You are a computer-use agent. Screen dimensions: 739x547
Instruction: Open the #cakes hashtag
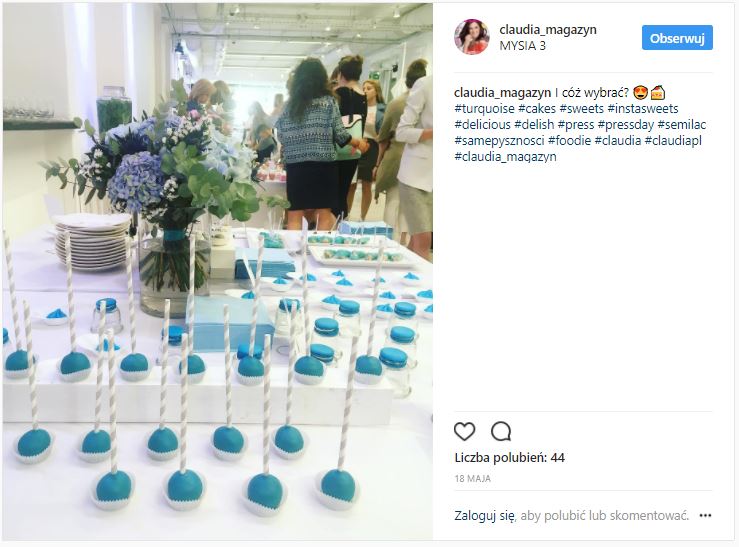click(537, 109)
